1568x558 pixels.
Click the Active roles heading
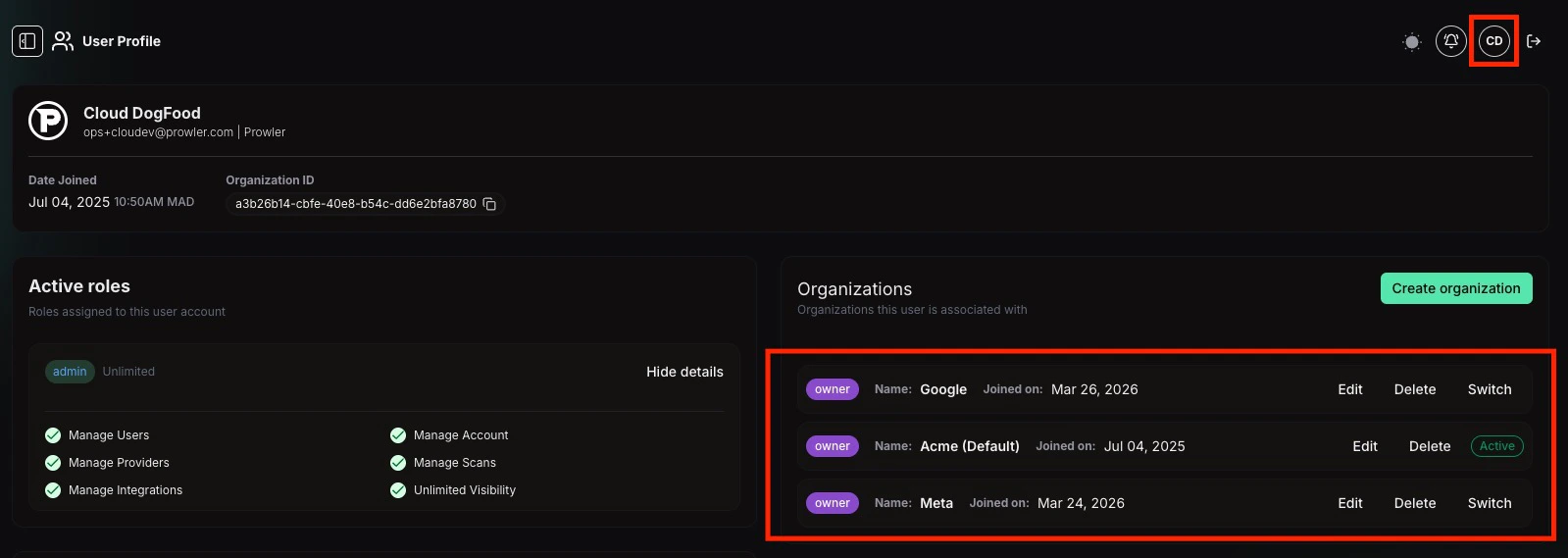79,286
